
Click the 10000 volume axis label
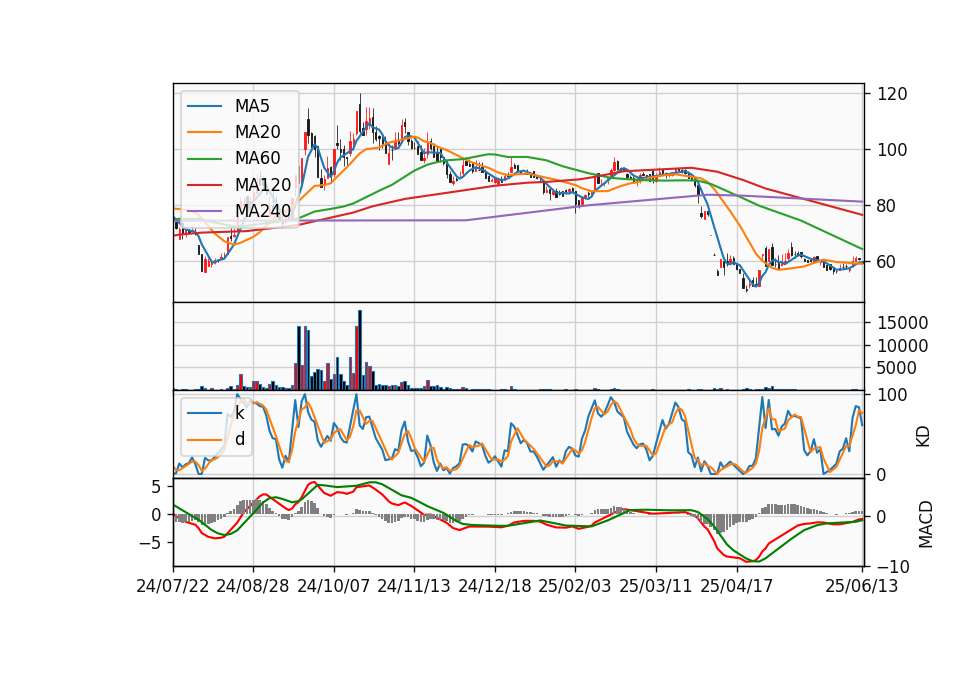pyautogui.click(x=902, y=346)
